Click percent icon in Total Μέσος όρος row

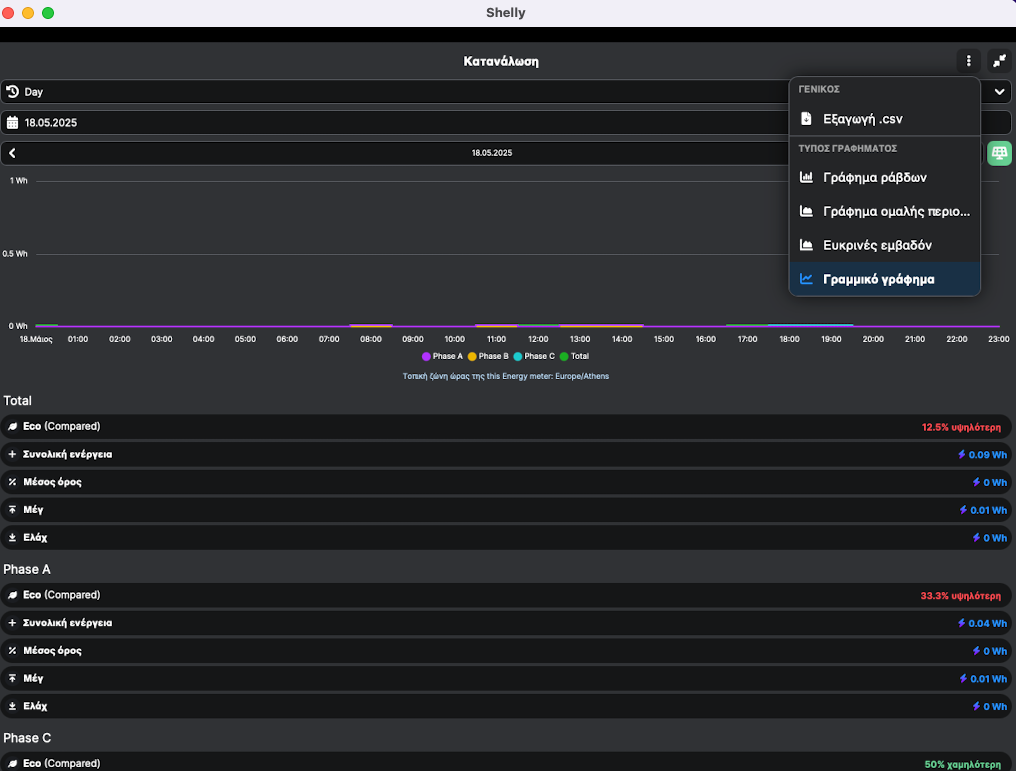coord(12,482)
